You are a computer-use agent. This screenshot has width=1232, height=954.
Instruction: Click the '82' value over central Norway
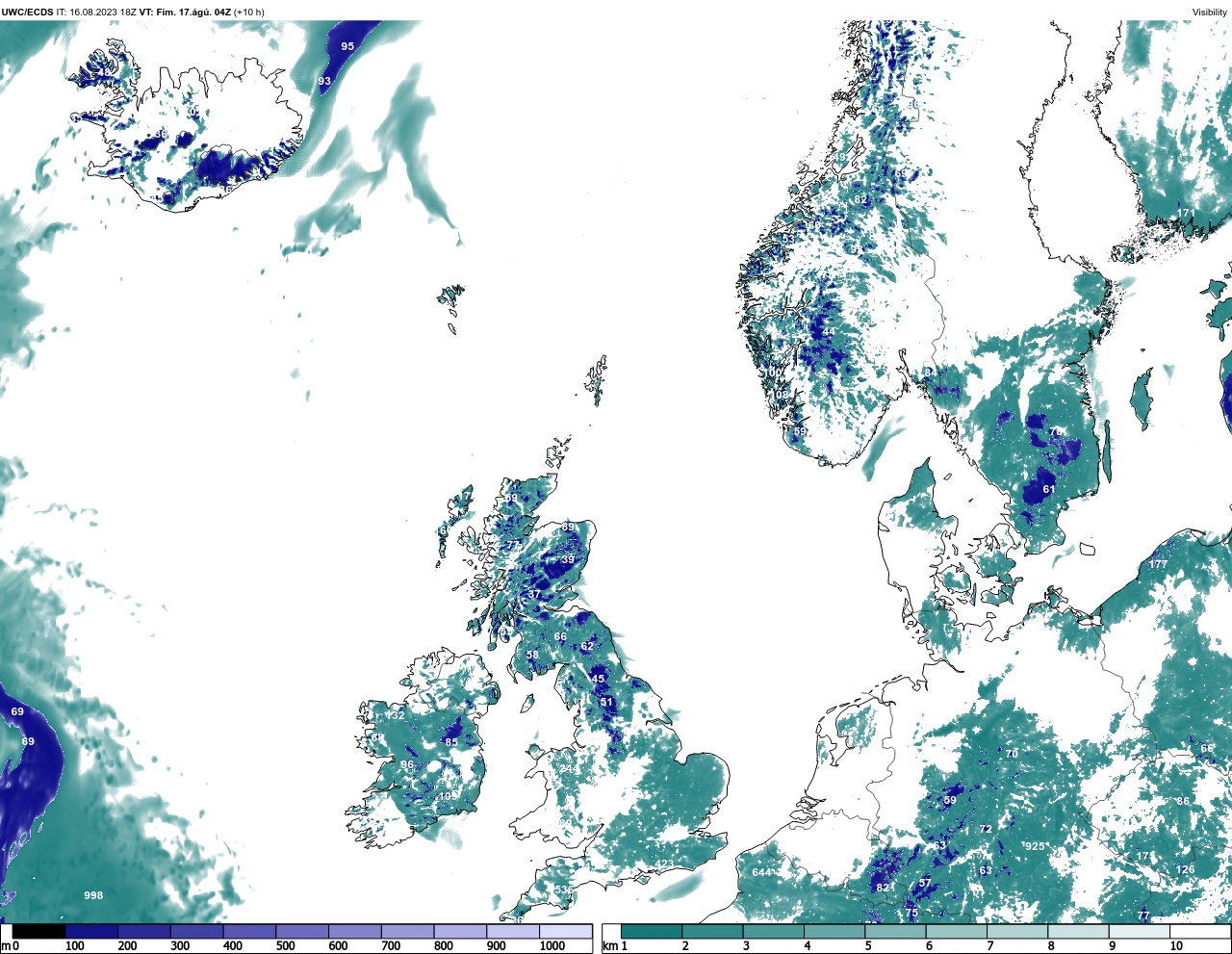861,200
